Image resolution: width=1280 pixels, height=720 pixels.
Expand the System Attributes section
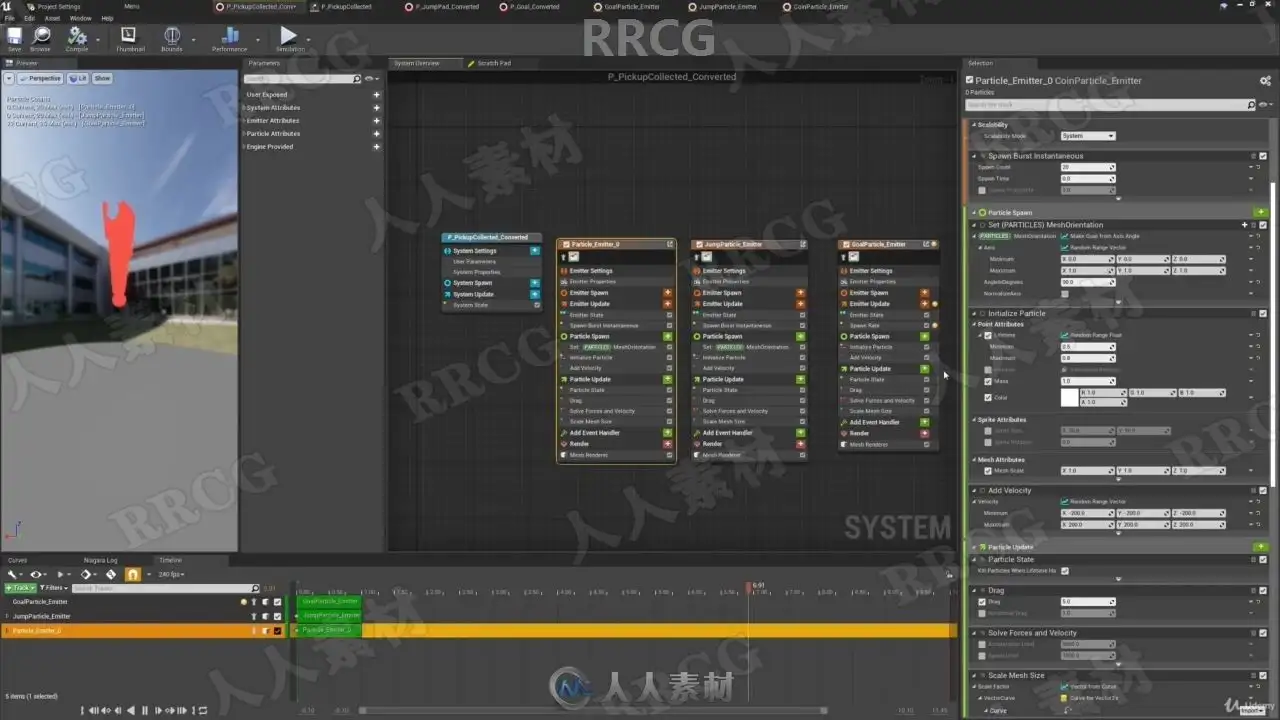point(244,108)
